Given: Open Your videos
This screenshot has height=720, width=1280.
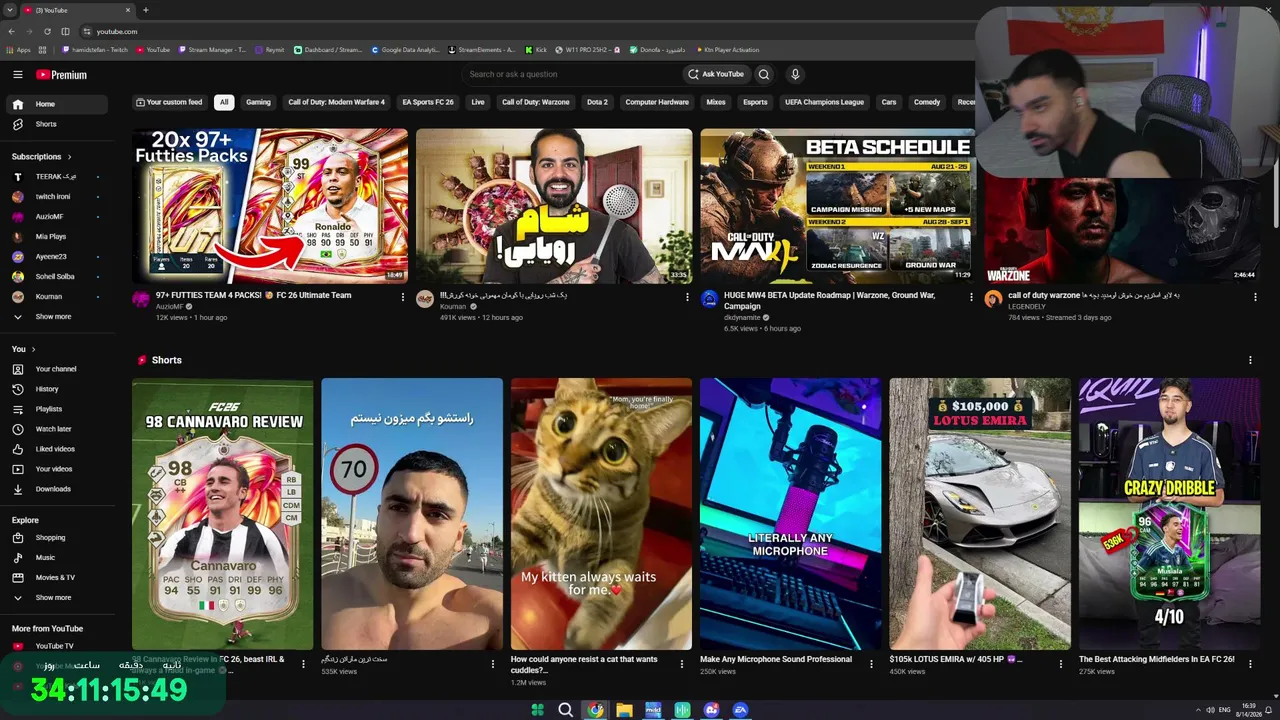Looking at the screenshot, I should tap(56, 469).
